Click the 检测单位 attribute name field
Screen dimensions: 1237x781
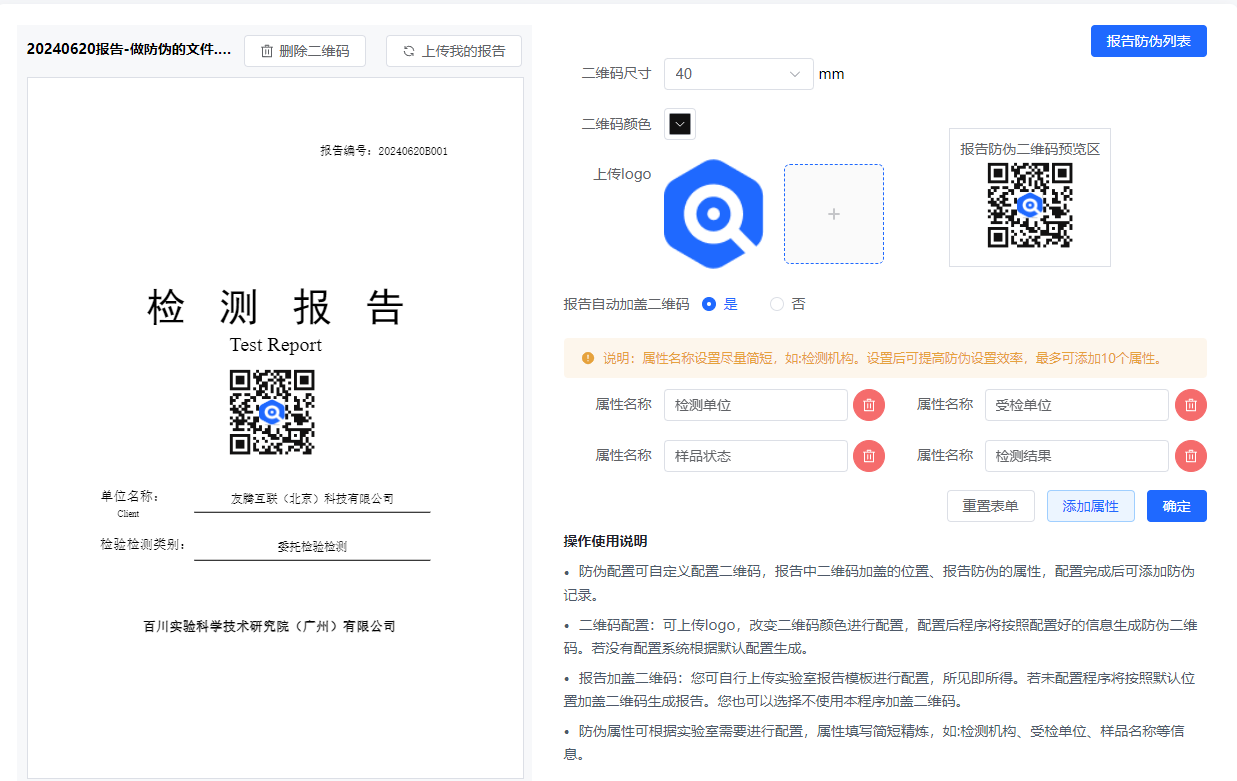pyautogui.click(x=756, y=405)
